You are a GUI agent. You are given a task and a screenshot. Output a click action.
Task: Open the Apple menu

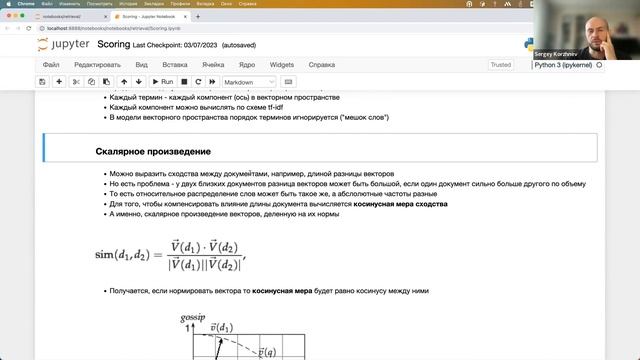tap(8, 4)
